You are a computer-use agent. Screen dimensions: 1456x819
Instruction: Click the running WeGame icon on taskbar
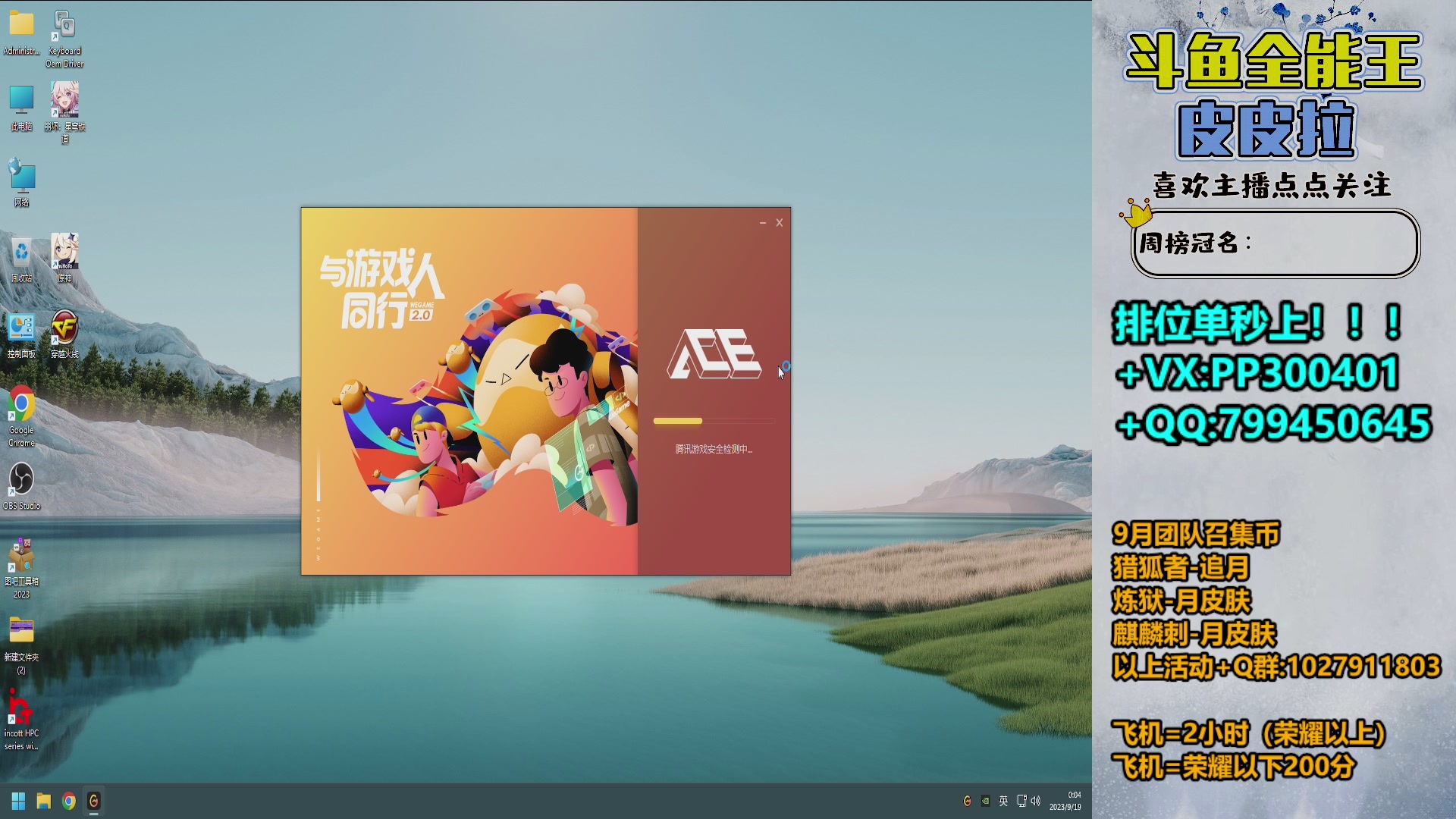pos(93,800)
